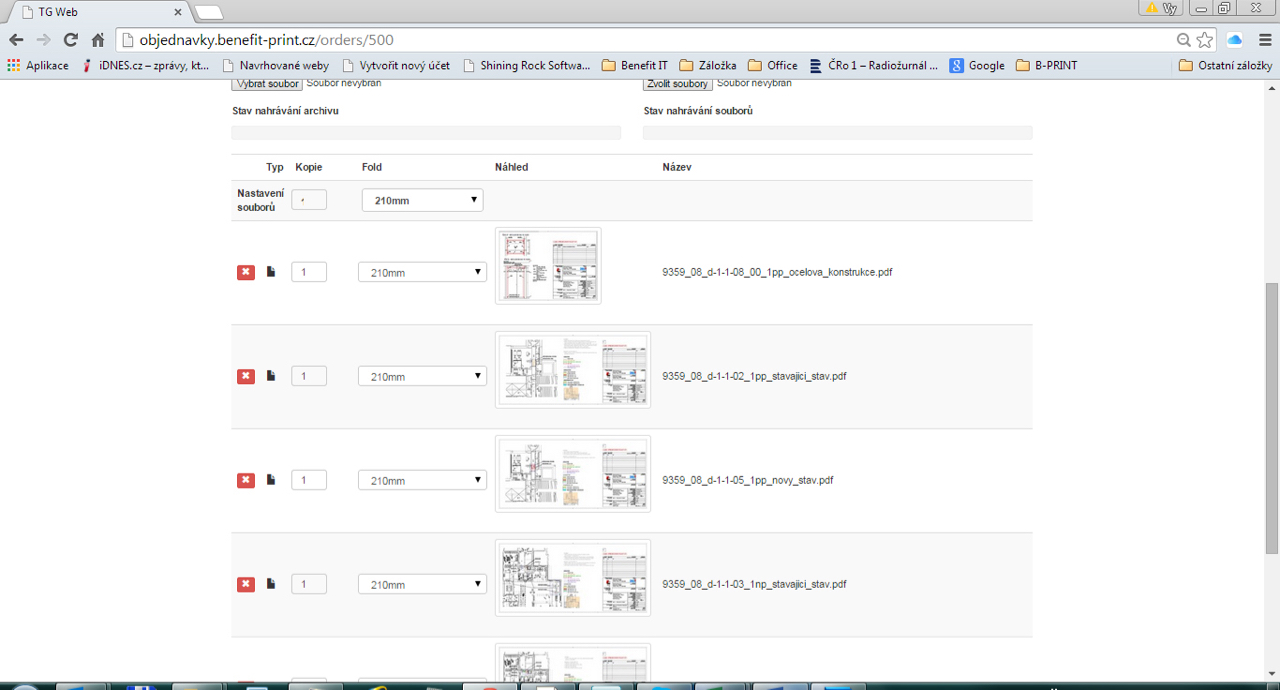Image resolution: width=1280 pixels, height=690 pixels.
Task: Open the Shining Rock Software bookmark
Action: [526, 65]
